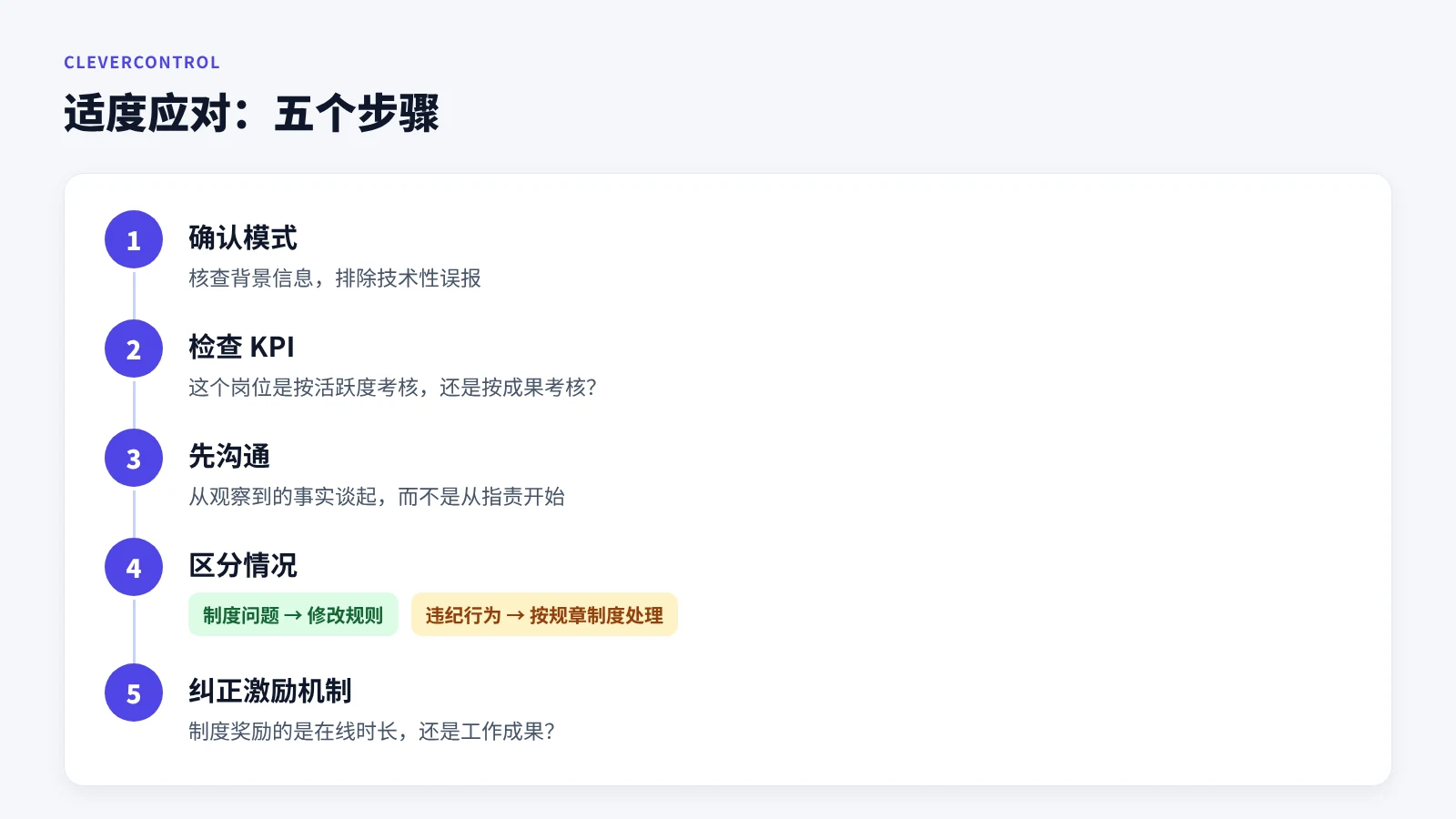
Task: Click the heading 纠正激励机制
Action: click(x=270, y=692)
